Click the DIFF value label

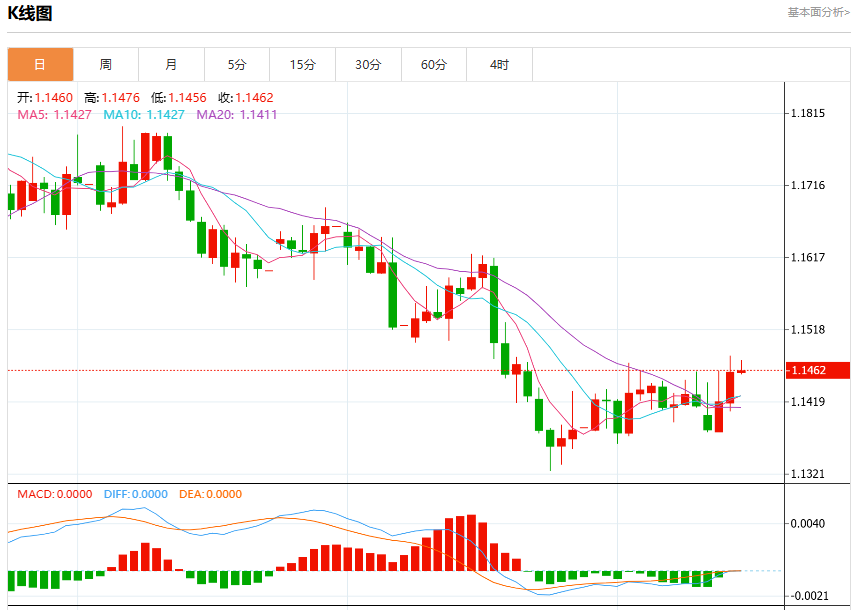pyautogui.click(x=136, y=494)
